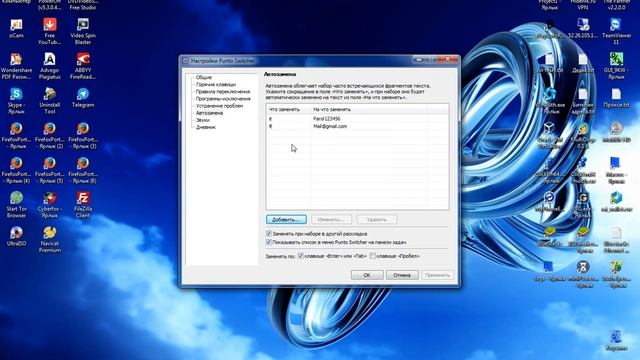
Task: Open the Общие settings section
Action: 204,77
